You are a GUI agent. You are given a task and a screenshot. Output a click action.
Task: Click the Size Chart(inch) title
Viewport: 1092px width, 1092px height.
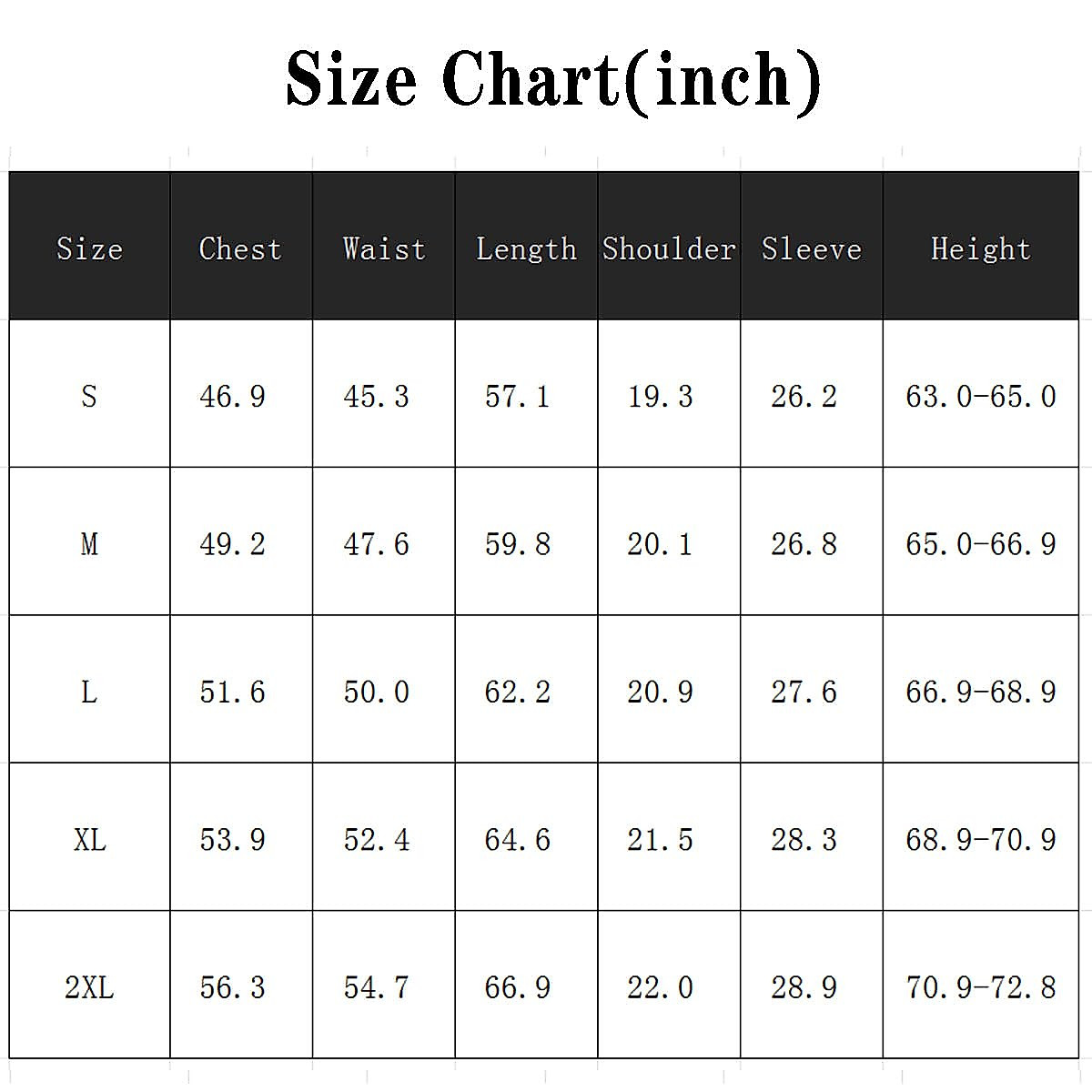click(x=552, y=80)
